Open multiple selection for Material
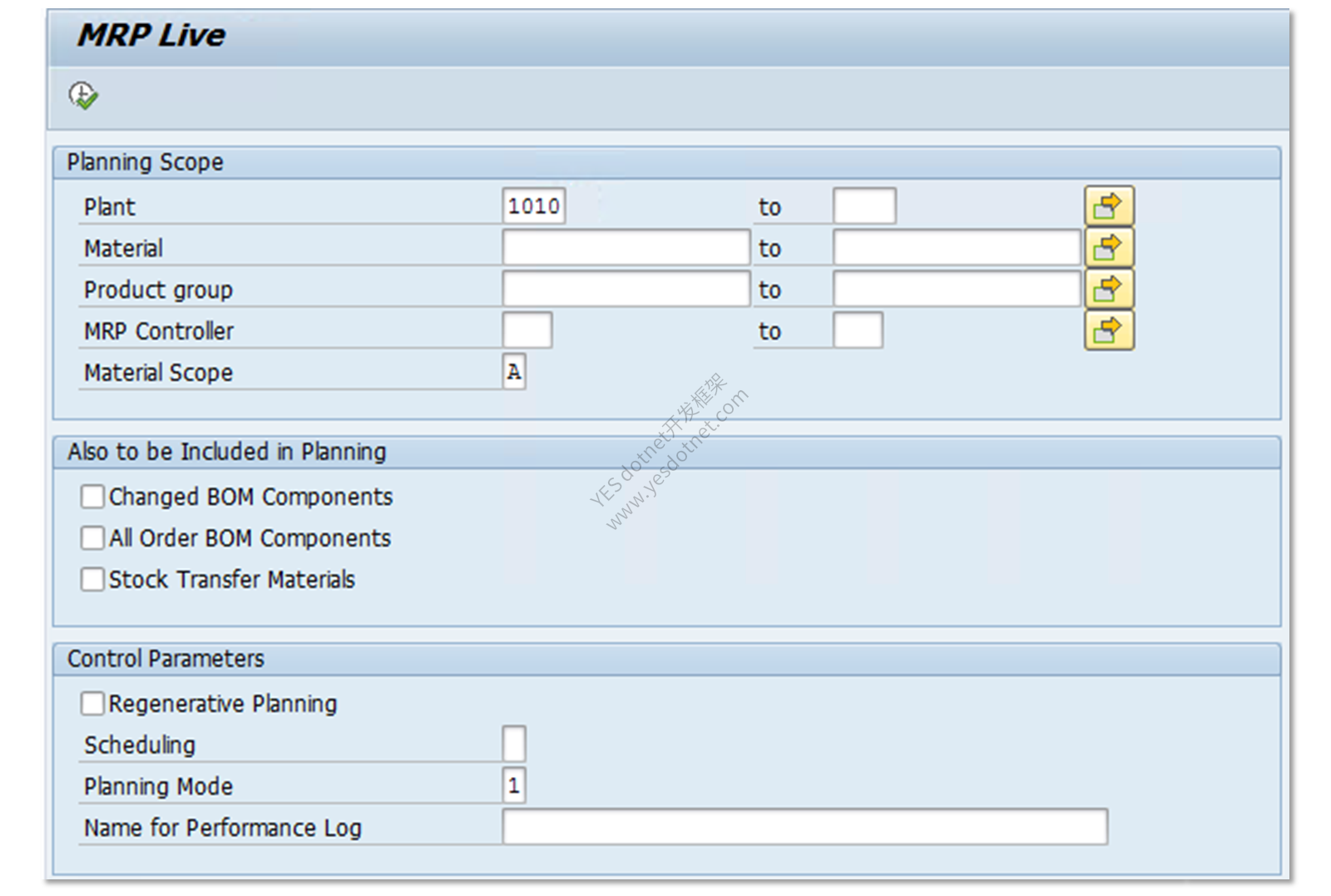 point(1109,247)
